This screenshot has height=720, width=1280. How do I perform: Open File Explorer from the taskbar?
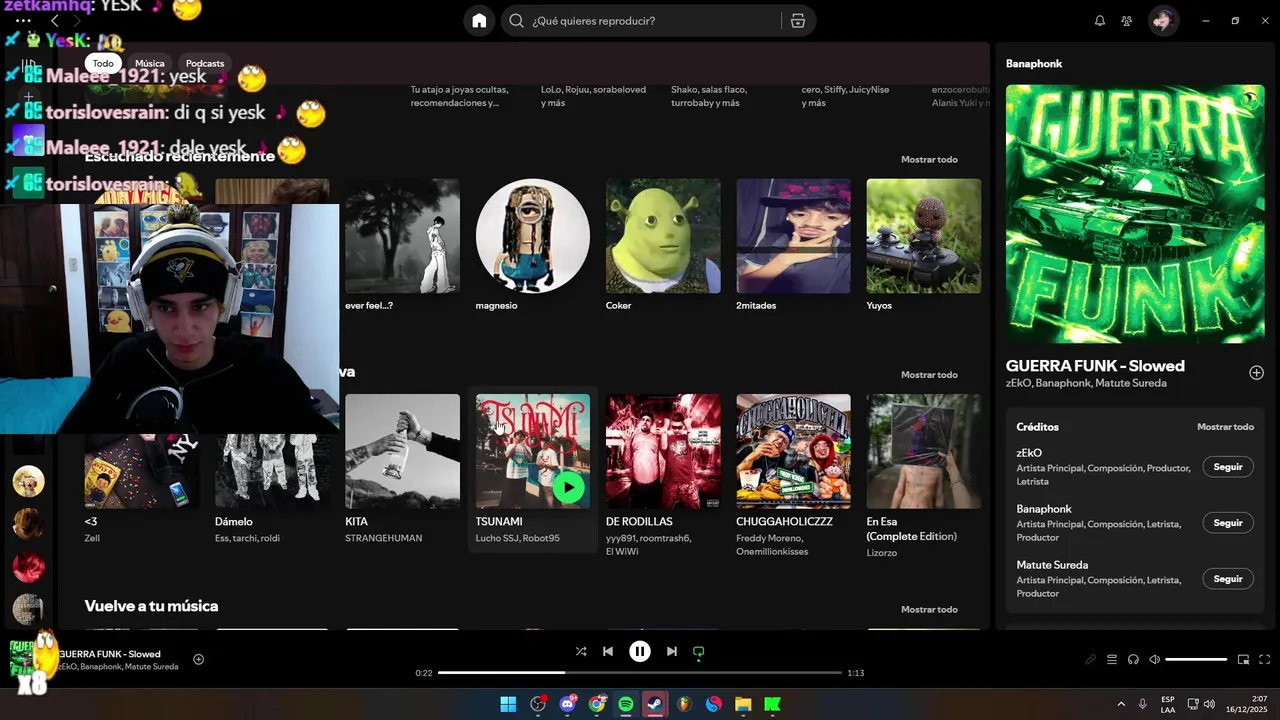pos(743,704)
